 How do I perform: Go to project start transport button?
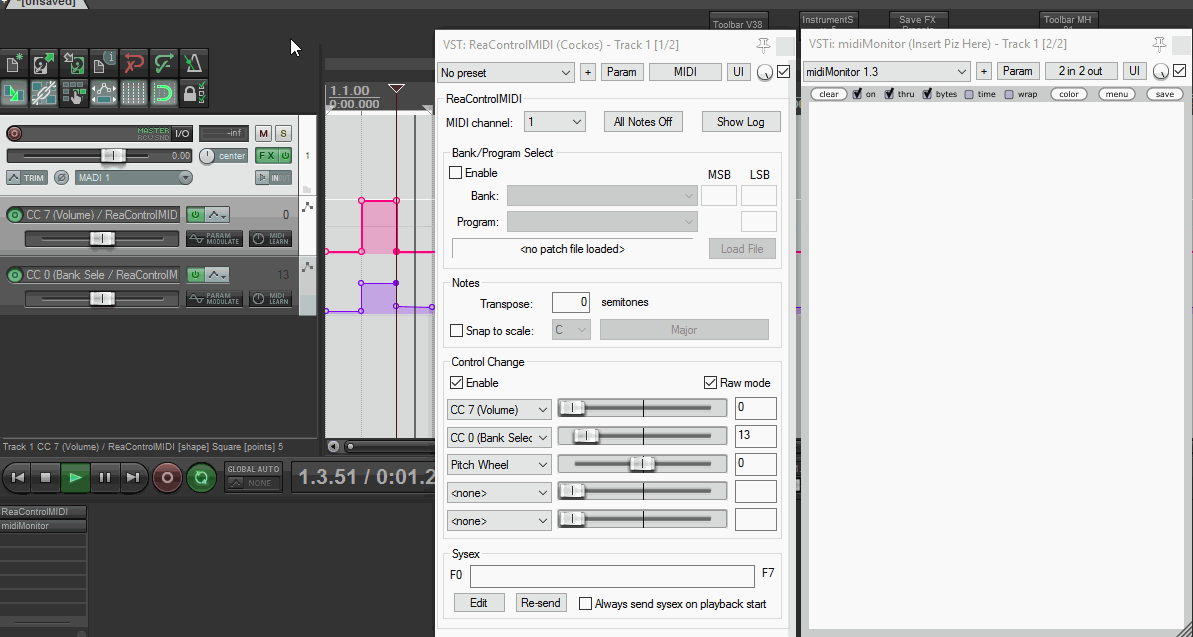[x=17, y=477]
